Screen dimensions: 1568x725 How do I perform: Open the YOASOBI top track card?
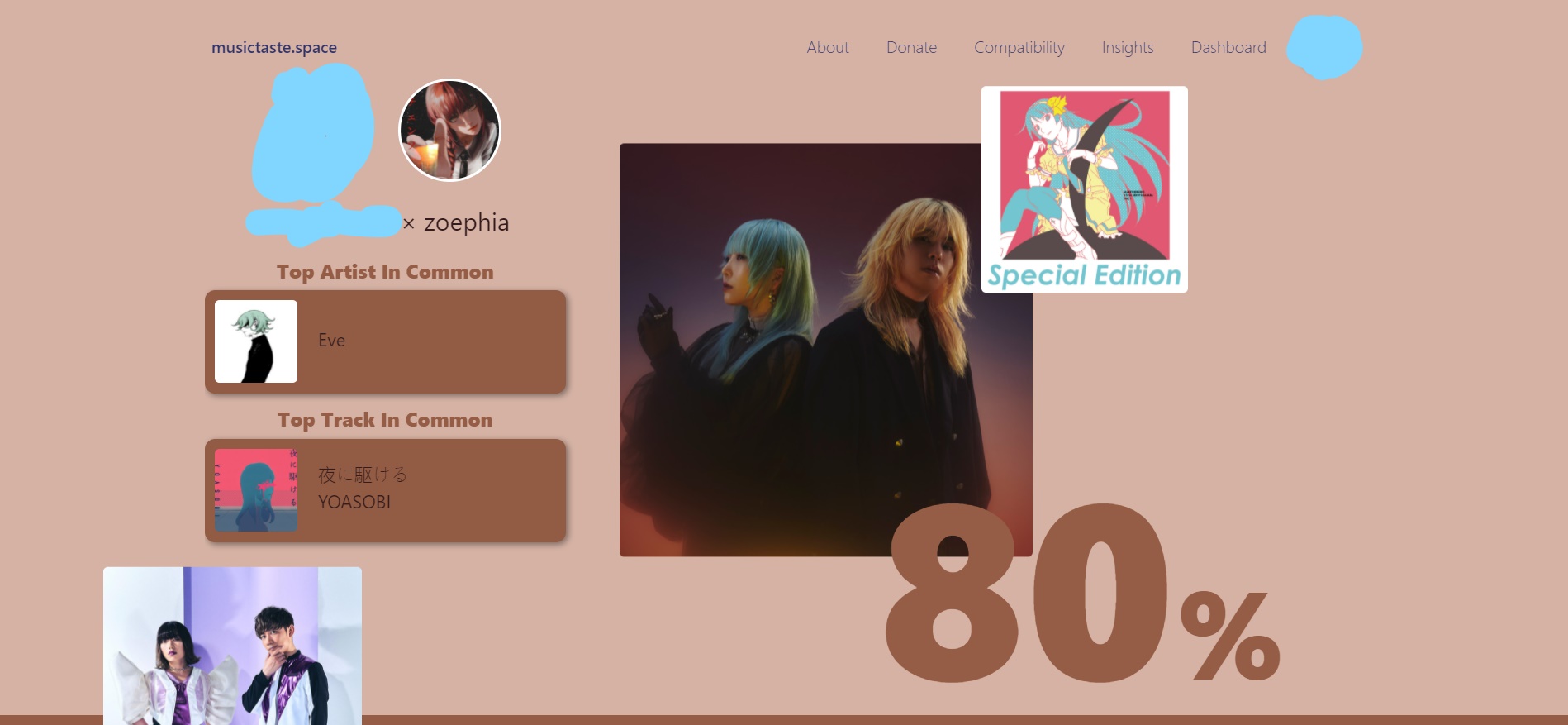coord(385,490)
